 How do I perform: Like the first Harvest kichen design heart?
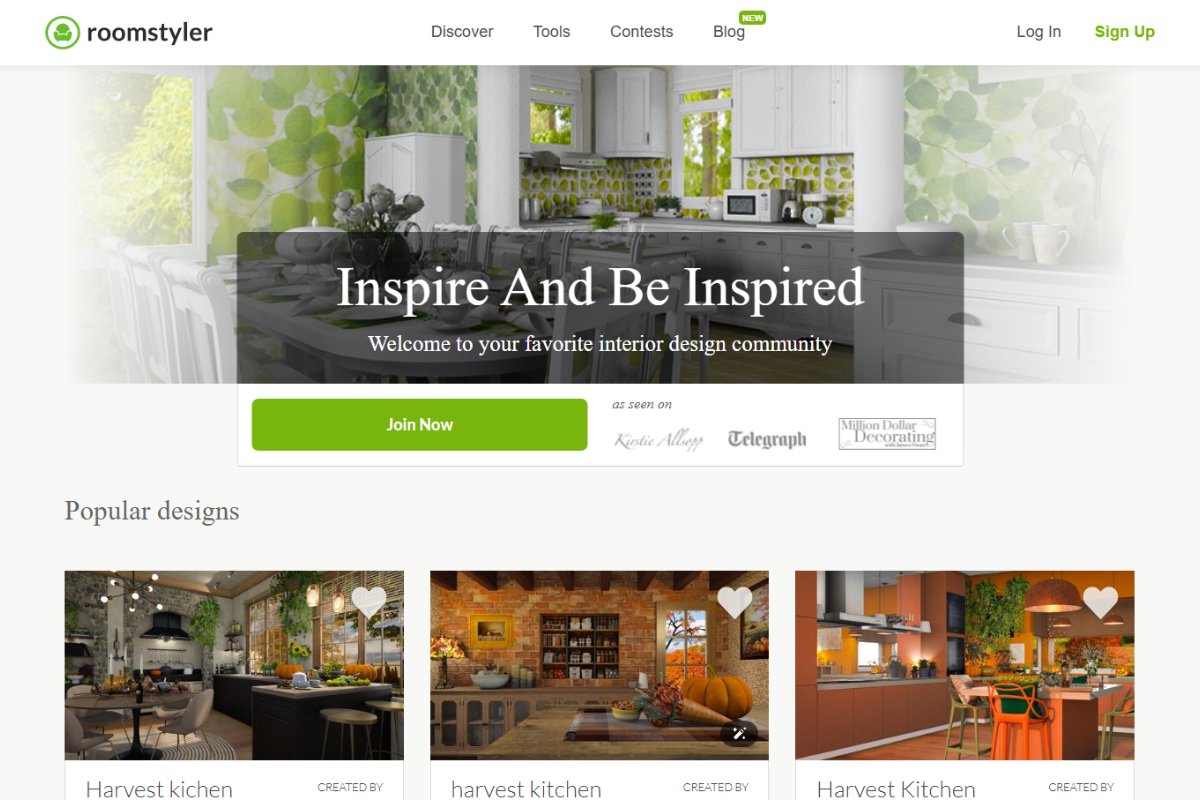369,602
